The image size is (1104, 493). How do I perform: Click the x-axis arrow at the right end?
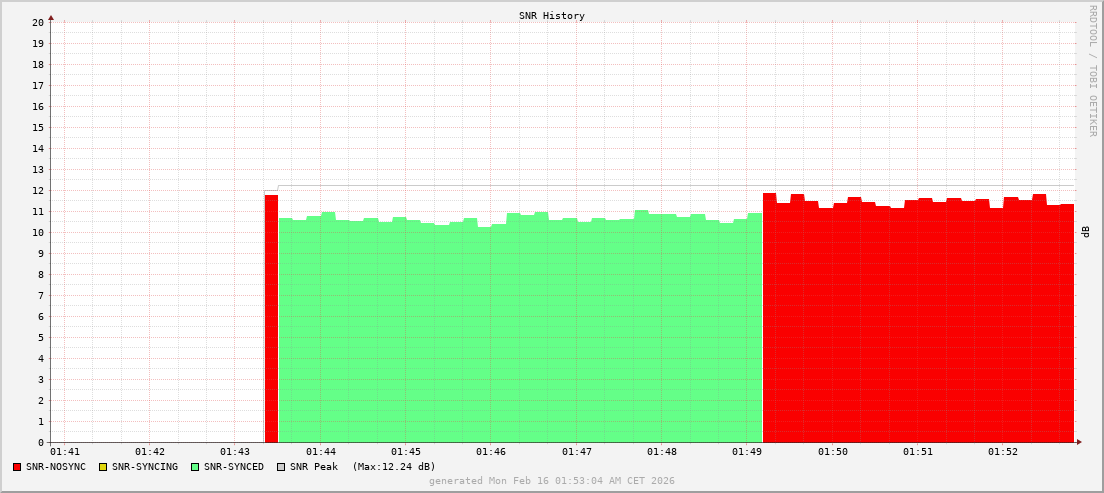[1078, 442]
